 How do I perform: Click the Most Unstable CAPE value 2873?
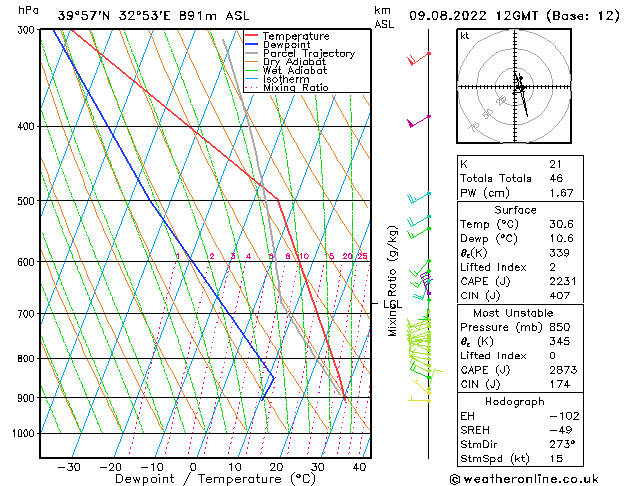tap(563, 370)
